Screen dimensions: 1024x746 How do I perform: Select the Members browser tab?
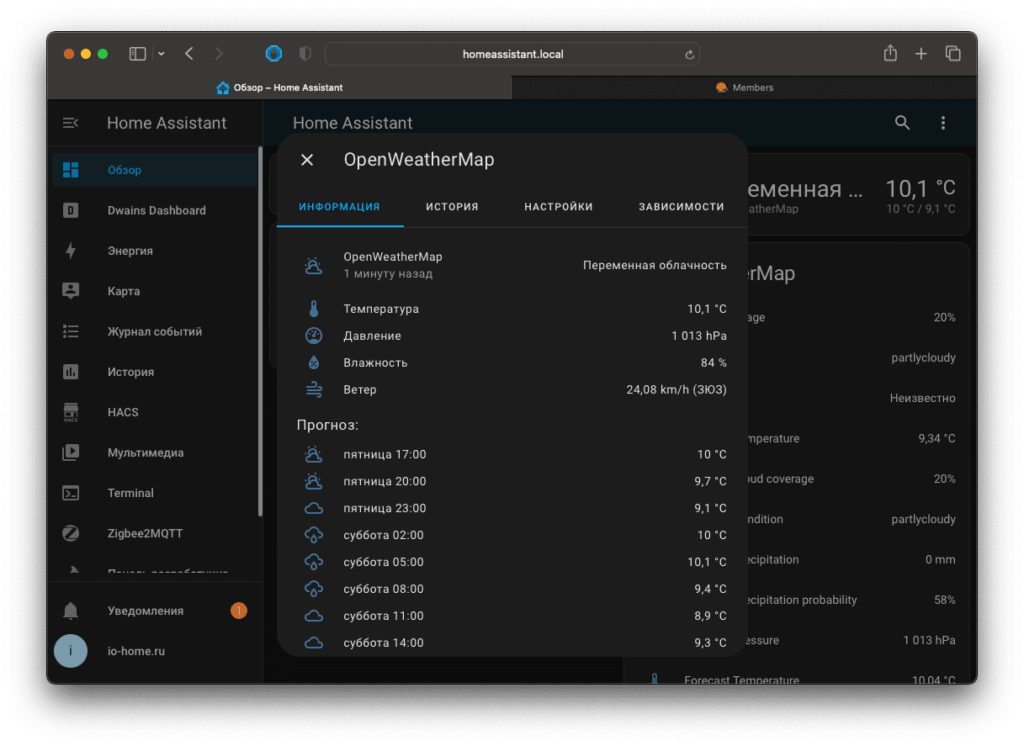[744, 88]
